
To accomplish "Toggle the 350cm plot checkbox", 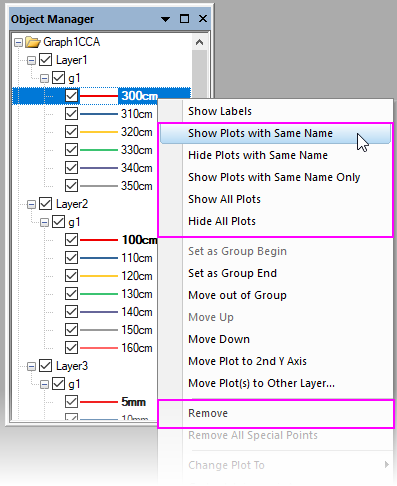I will [x=71, y=186].
